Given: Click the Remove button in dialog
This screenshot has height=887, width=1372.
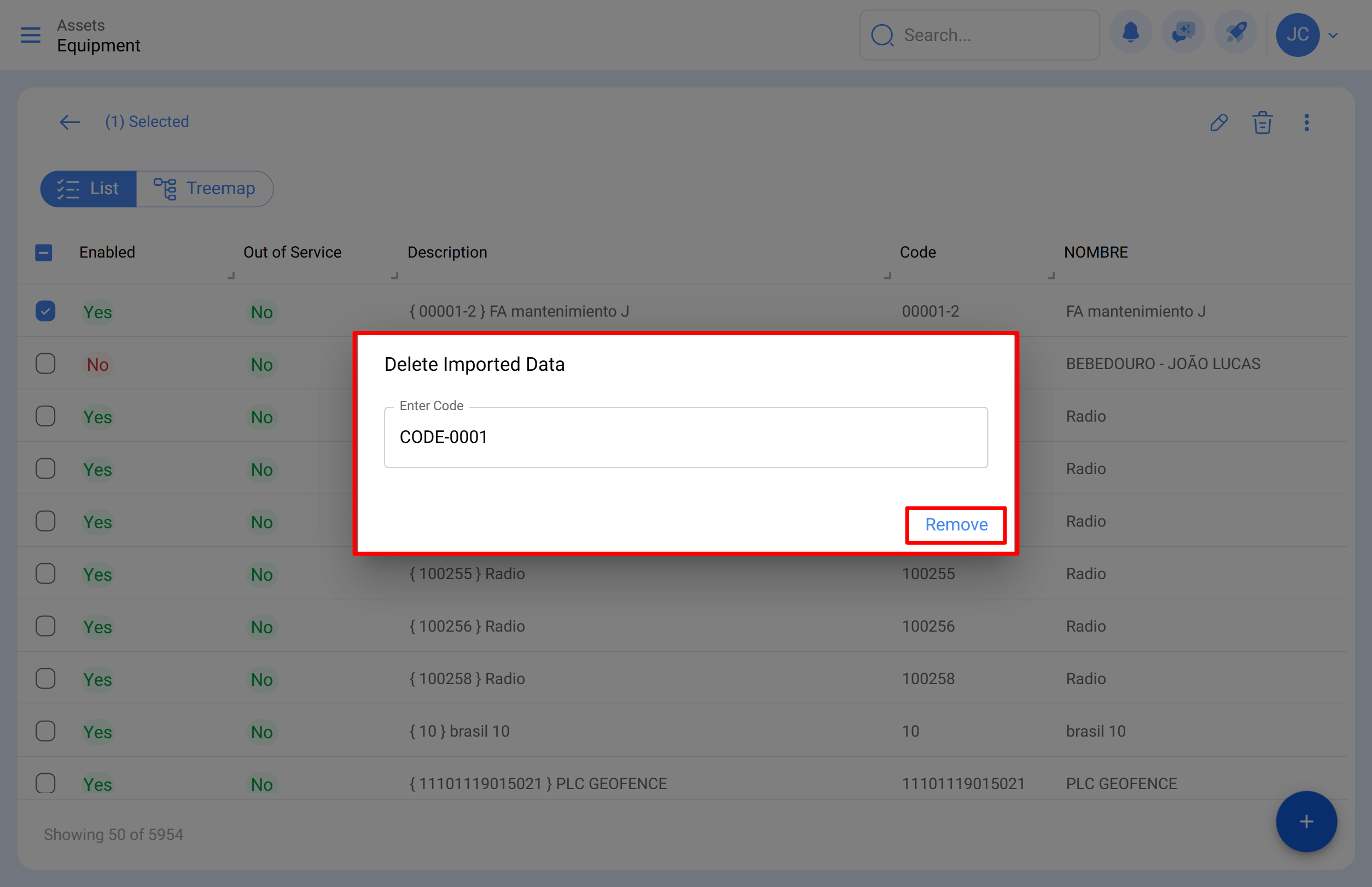Looking at the screenshot, I should point(956,525).
